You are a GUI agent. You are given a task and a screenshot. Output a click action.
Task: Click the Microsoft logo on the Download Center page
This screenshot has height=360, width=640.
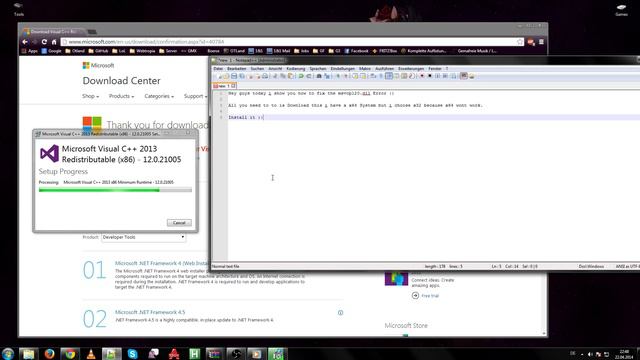pos(98,65)
